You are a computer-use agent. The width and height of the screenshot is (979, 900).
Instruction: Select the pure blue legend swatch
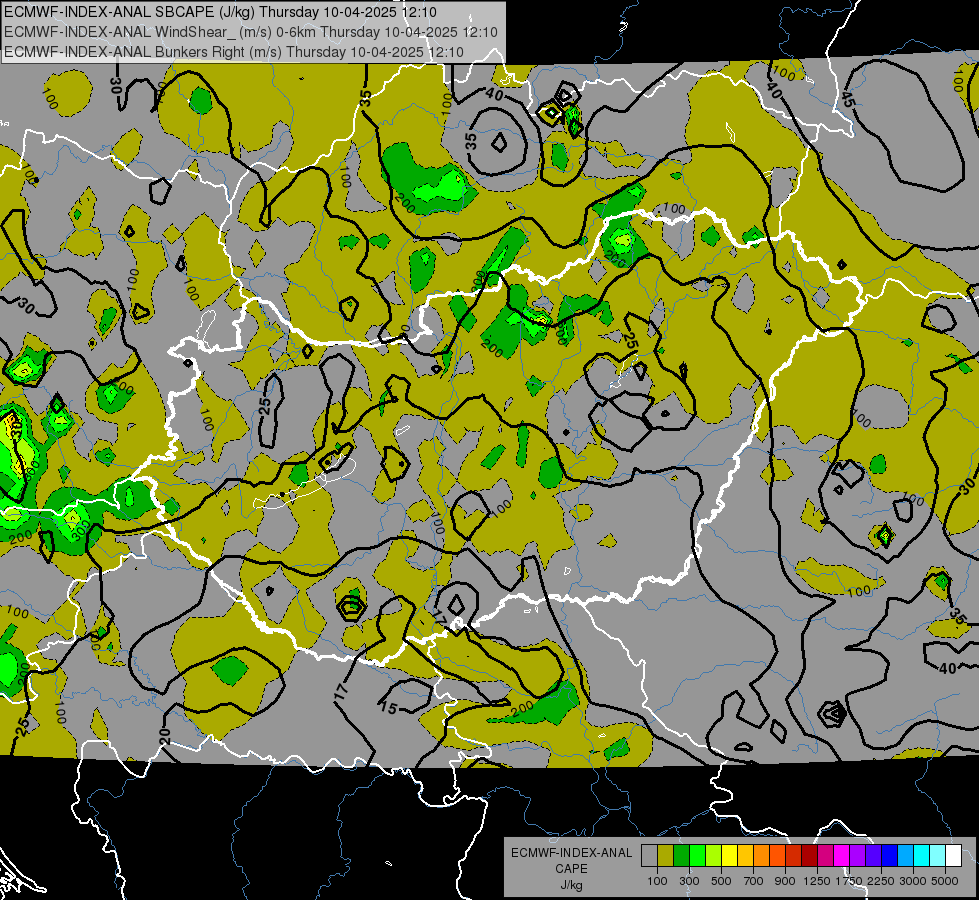coord(889,856)
